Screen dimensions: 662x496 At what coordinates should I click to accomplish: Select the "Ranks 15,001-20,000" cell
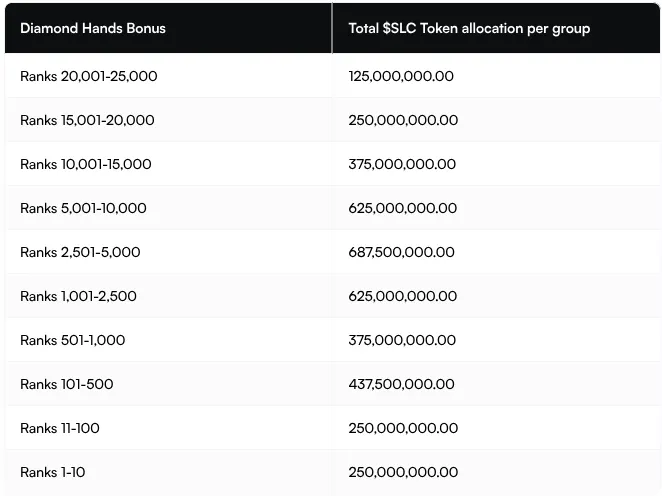point(87,120)
